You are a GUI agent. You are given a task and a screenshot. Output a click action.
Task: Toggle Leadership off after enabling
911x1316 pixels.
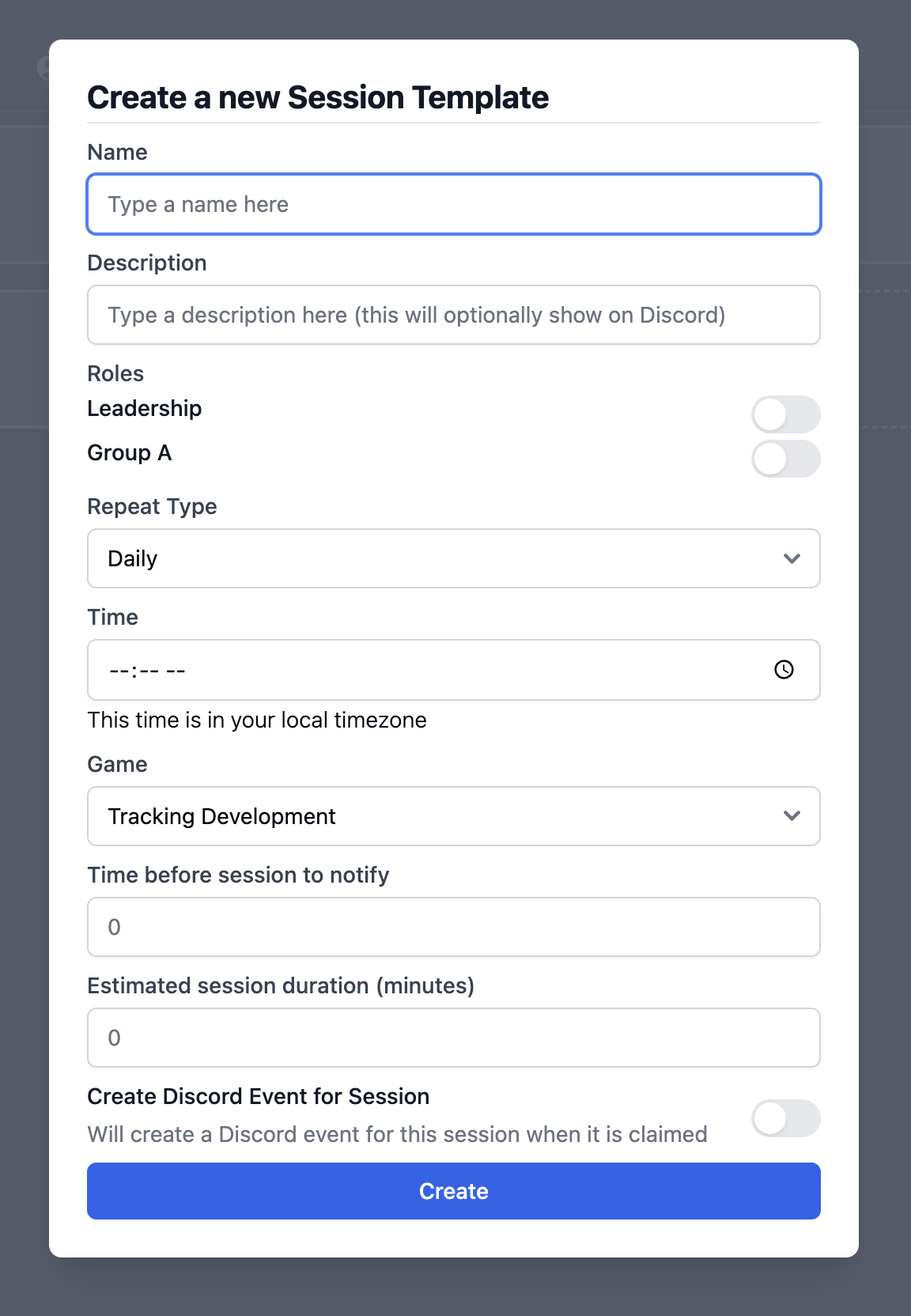(x=786, y=414)
